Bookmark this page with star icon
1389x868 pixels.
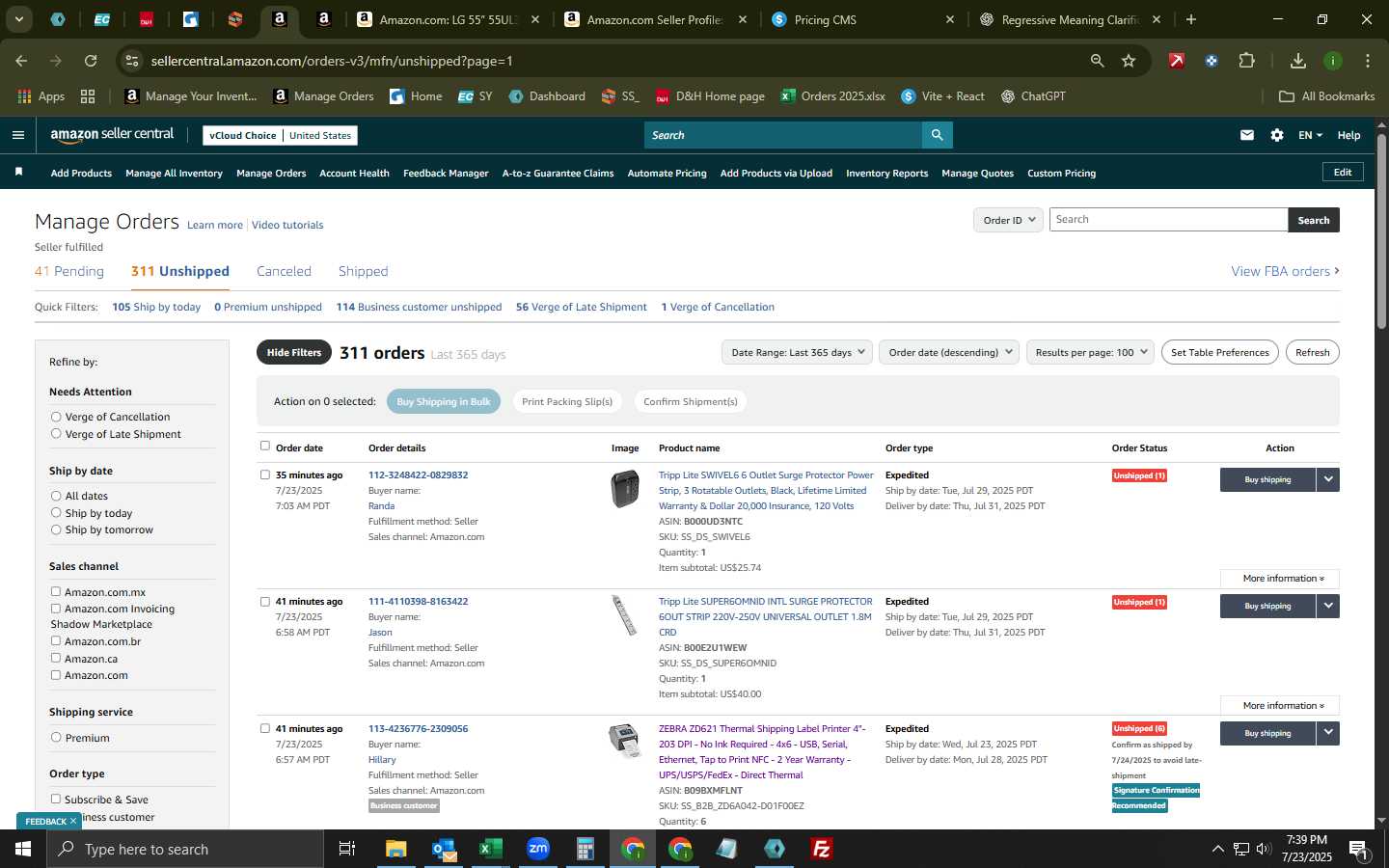point(1129,61)
